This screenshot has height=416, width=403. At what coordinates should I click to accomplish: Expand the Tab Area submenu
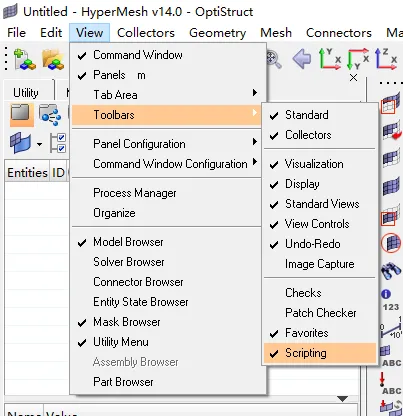click(167, 95)
